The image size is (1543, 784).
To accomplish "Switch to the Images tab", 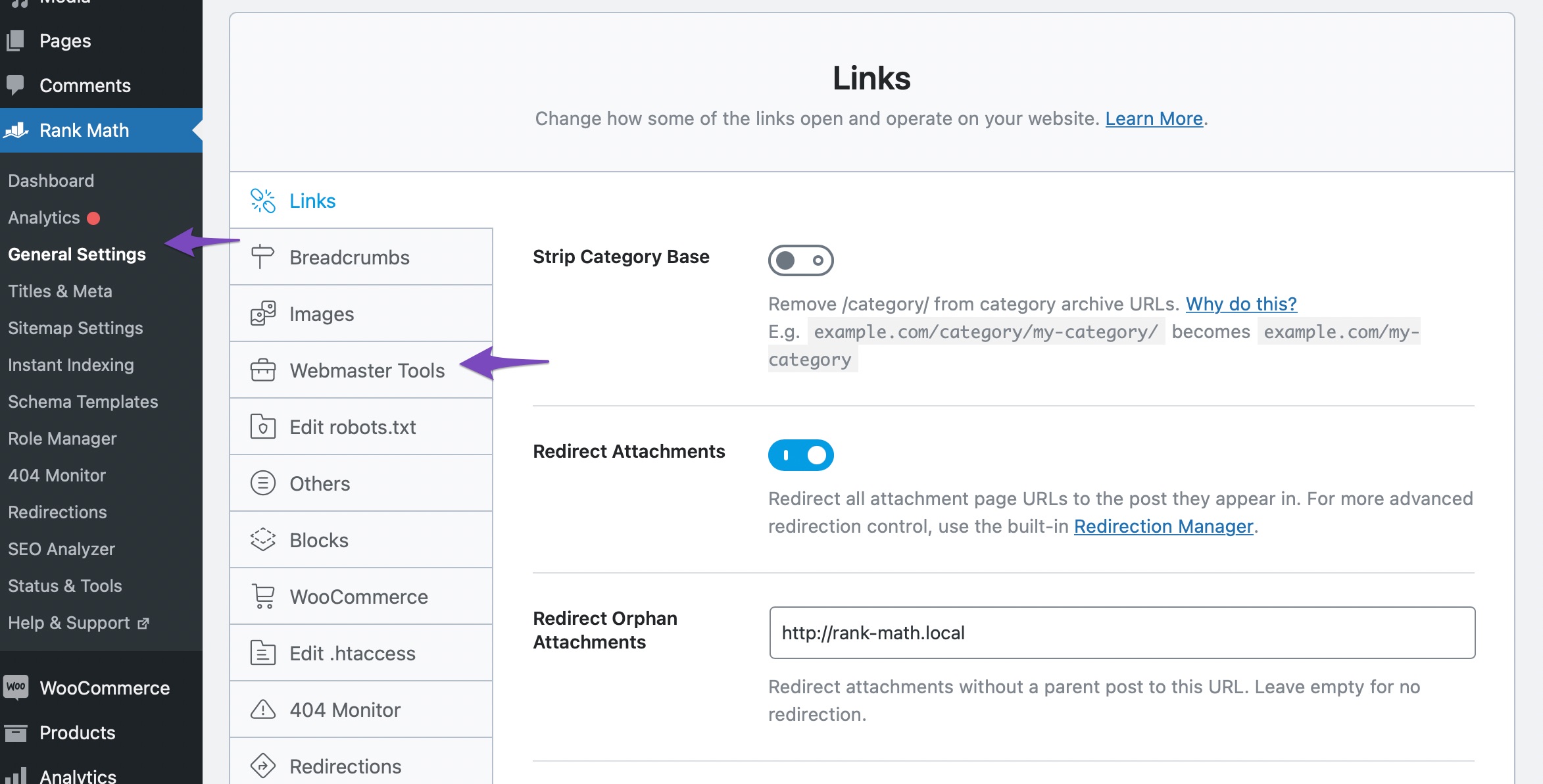I will point(361,314).
